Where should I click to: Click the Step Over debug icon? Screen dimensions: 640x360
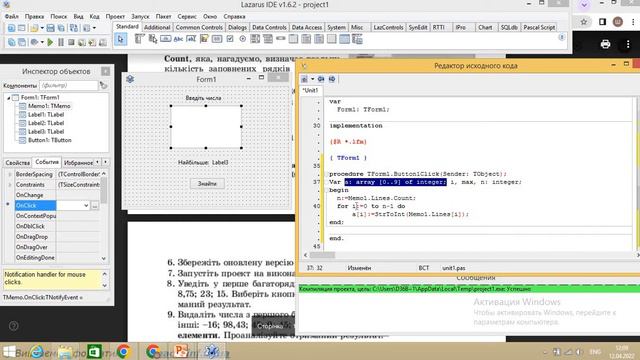click(x=92, y=42)
